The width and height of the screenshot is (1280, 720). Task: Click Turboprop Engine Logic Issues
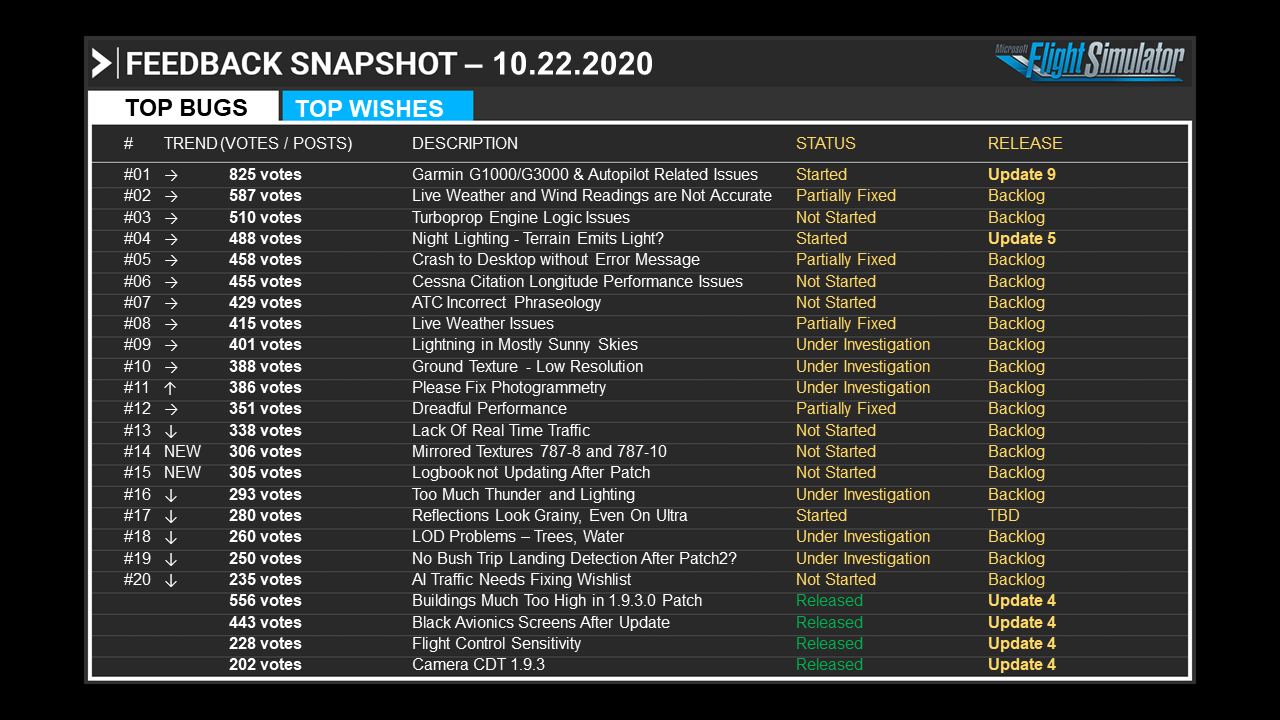coord(521,217)
